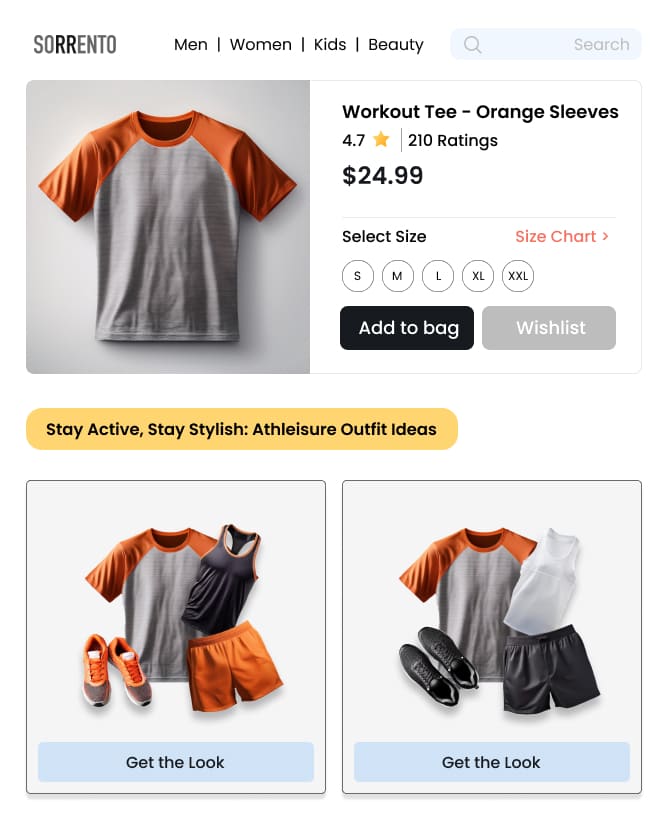Get the Look for orange shorts outfit

pyautogui.click(x=176, y=762)
